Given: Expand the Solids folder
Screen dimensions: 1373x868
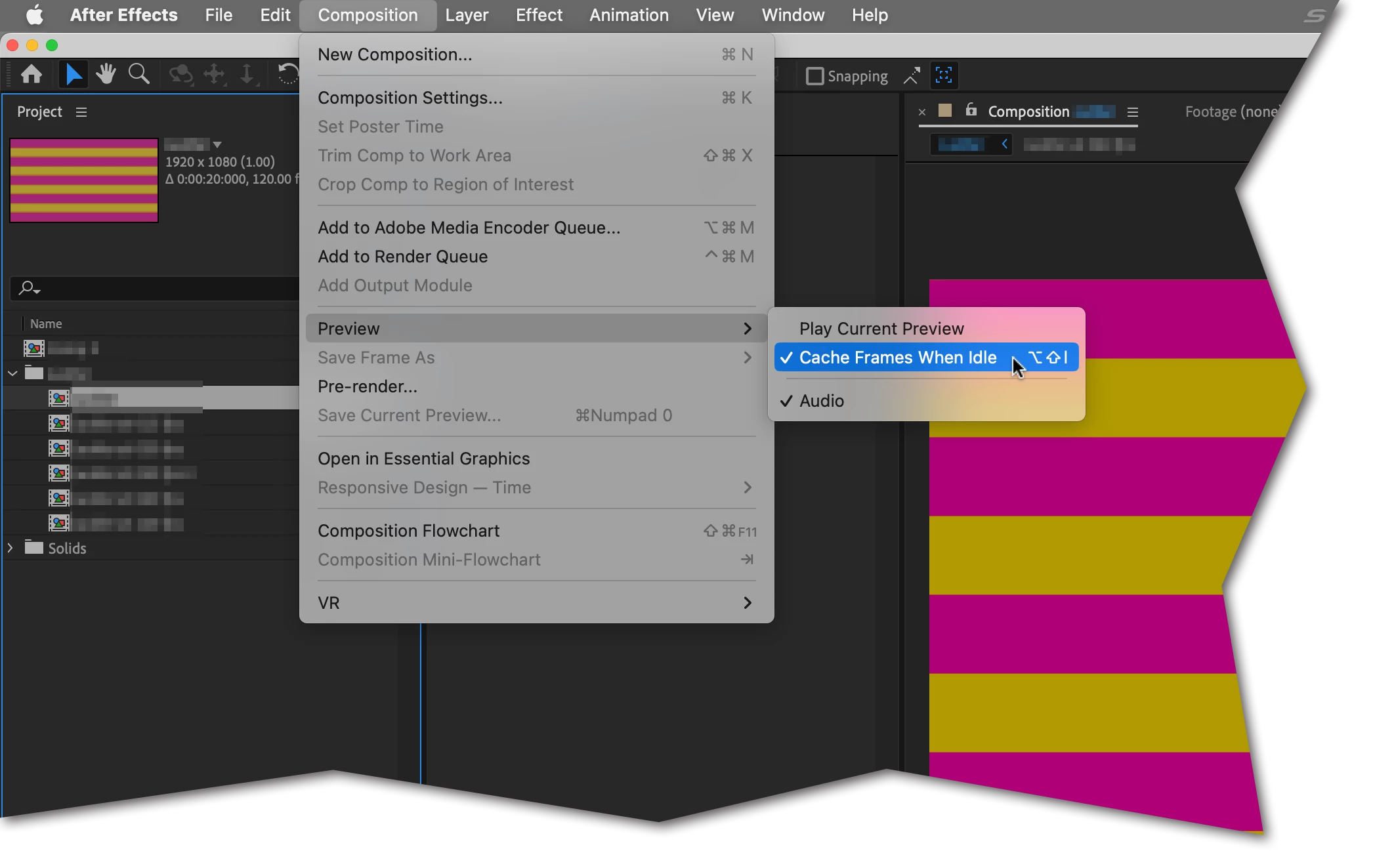Looking at the screenshot, I should (11, 548).
